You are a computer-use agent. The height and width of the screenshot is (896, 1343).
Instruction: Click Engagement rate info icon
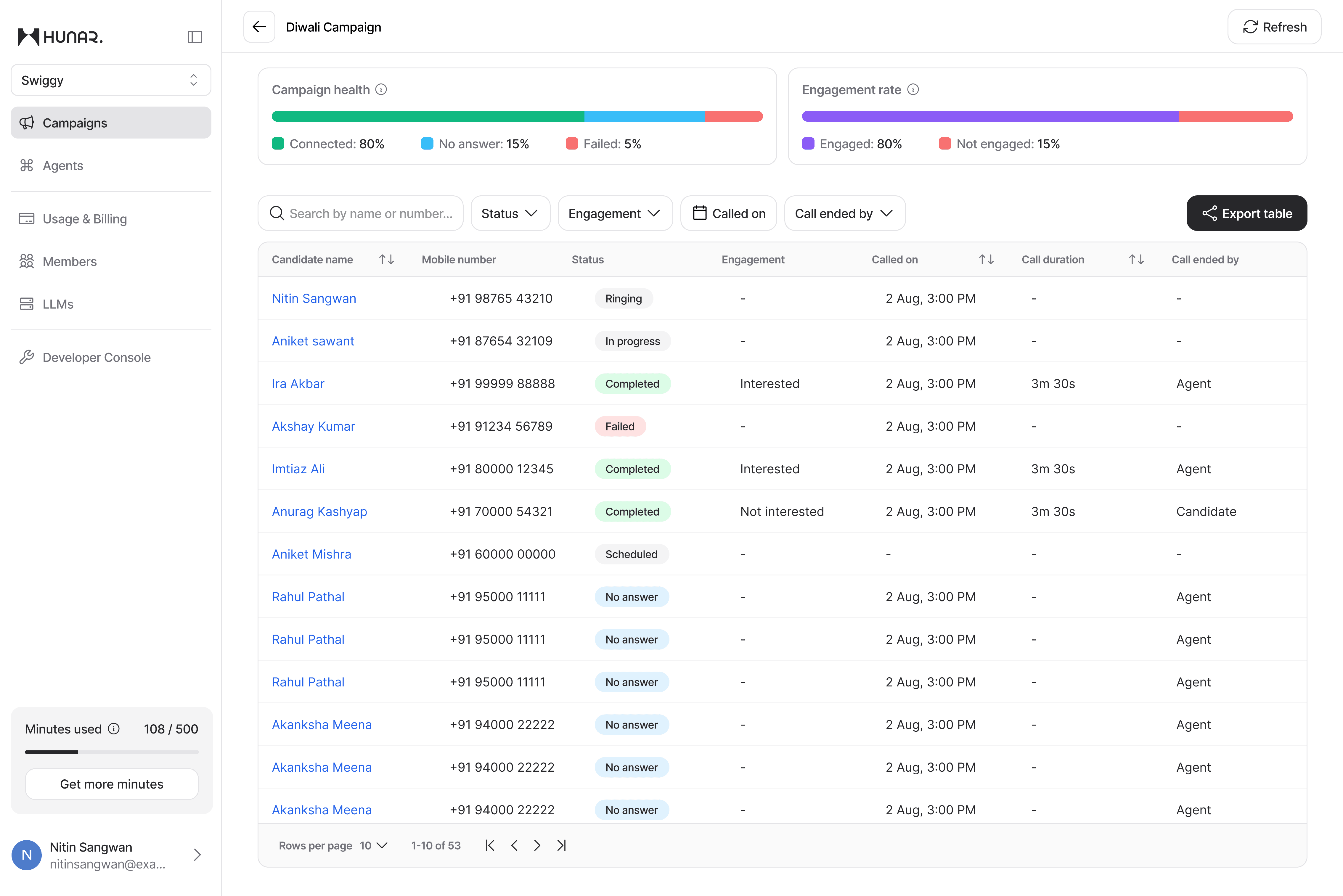[x=913, y=90]
